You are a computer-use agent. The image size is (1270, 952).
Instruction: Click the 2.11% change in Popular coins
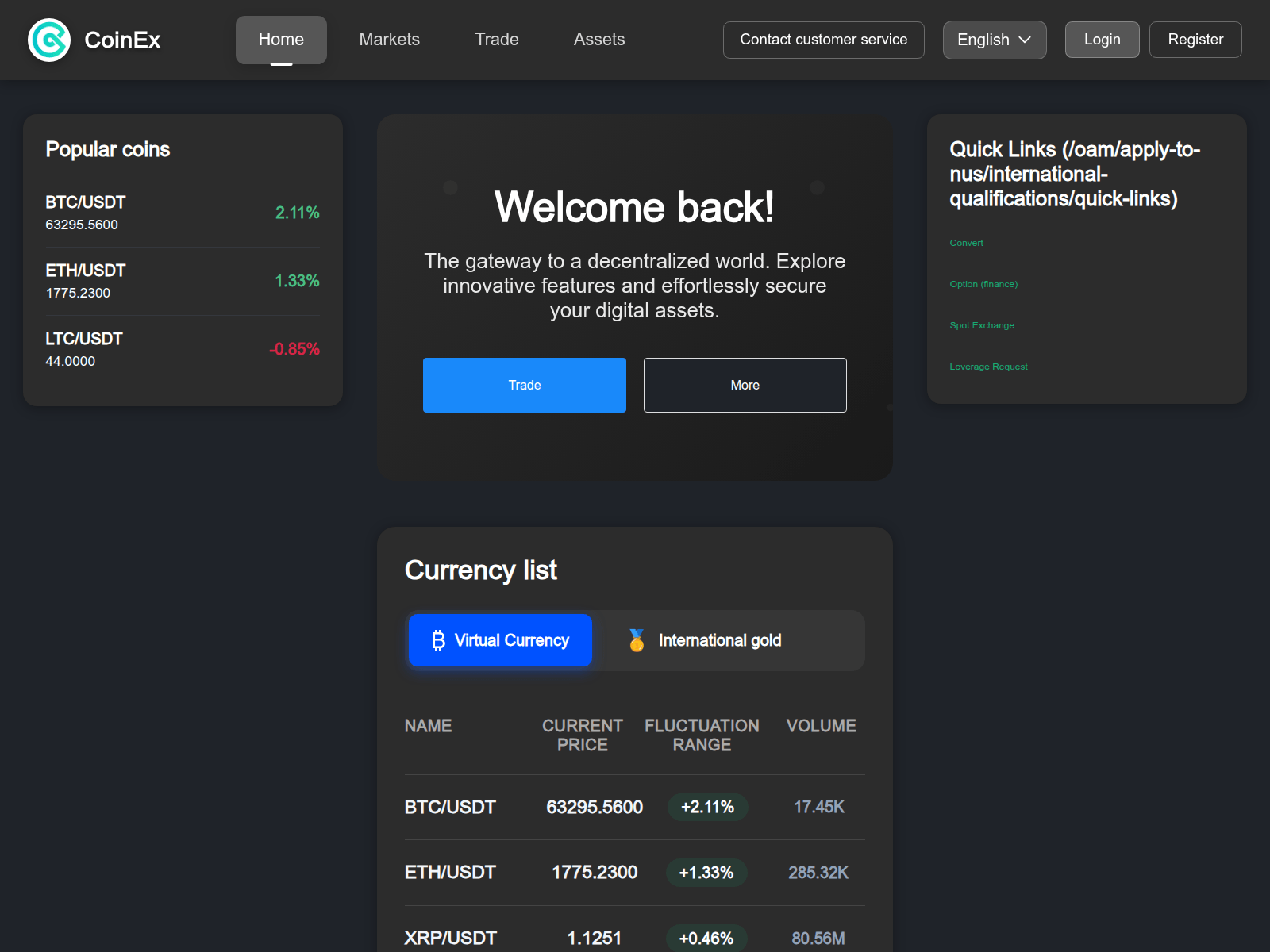click(x=298, y=213)
